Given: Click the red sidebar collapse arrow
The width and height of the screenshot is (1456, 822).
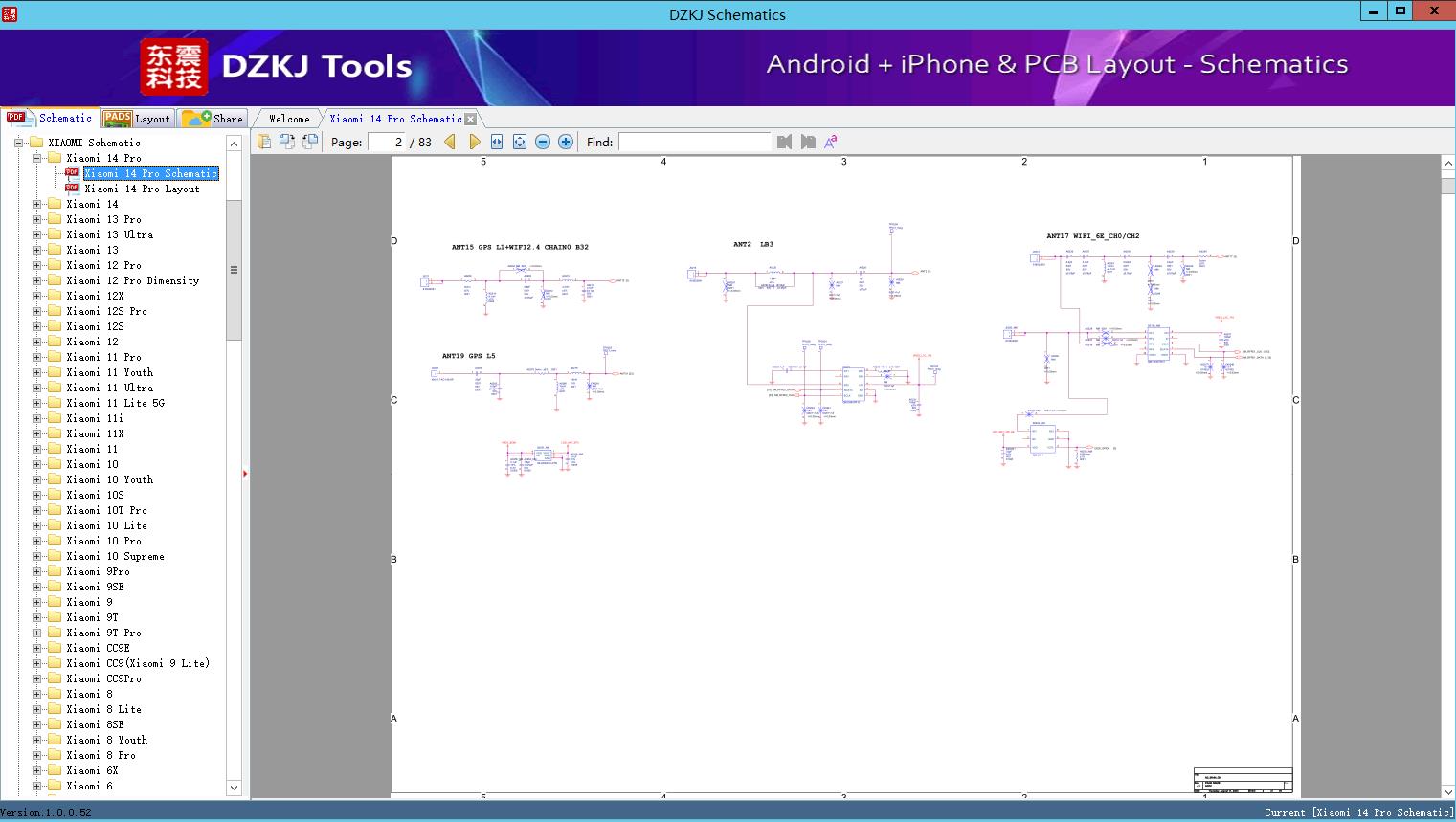Looking at the screenshot, I should [245, 473].
